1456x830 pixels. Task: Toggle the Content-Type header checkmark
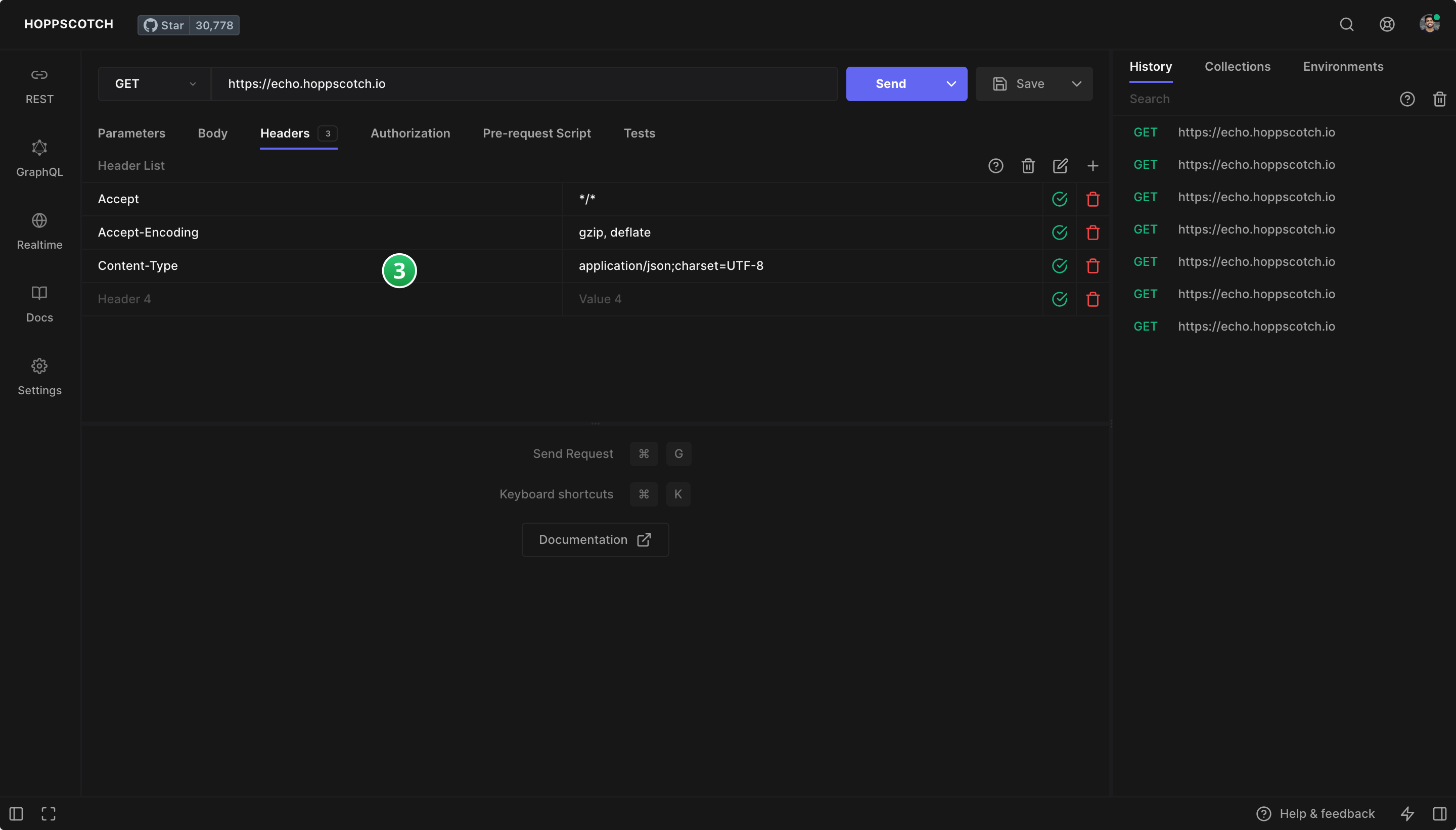click(1059, 266)
